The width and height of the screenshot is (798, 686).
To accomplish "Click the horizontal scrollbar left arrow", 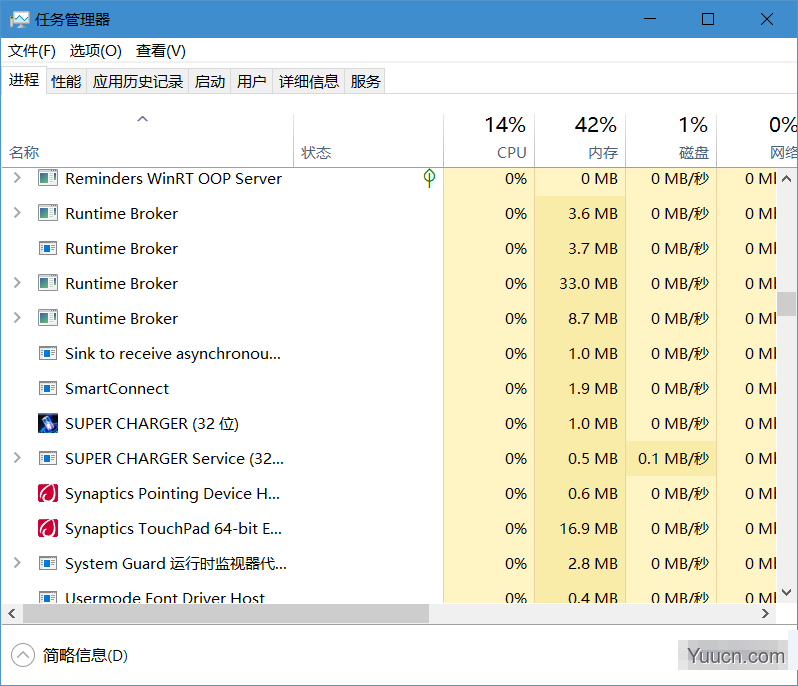I will [x=12, y=614].
